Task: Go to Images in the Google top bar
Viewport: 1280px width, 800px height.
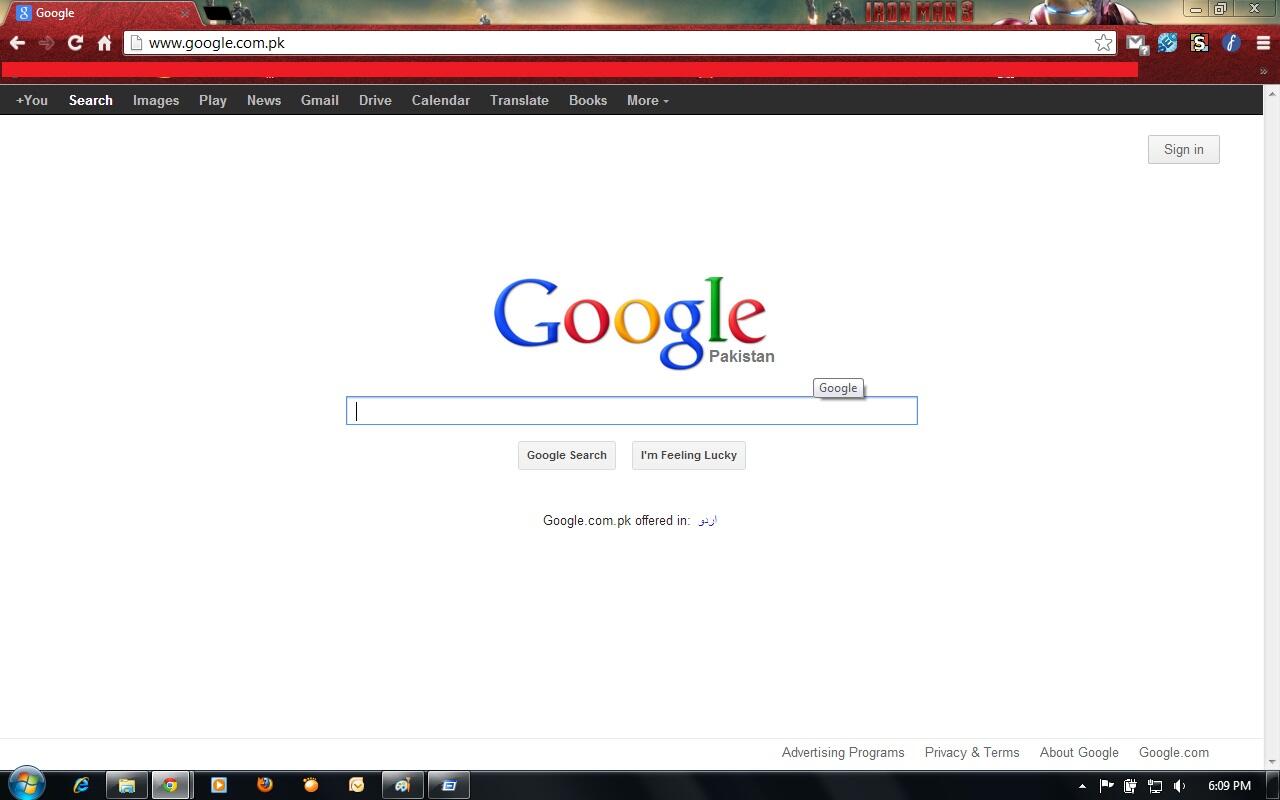Action: point(156,100)
